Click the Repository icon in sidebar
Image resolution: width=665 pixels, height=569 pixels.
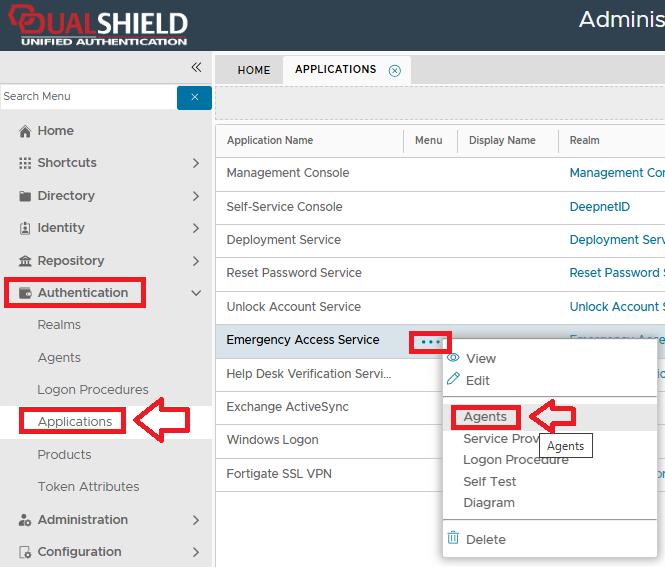click(25, 261)
